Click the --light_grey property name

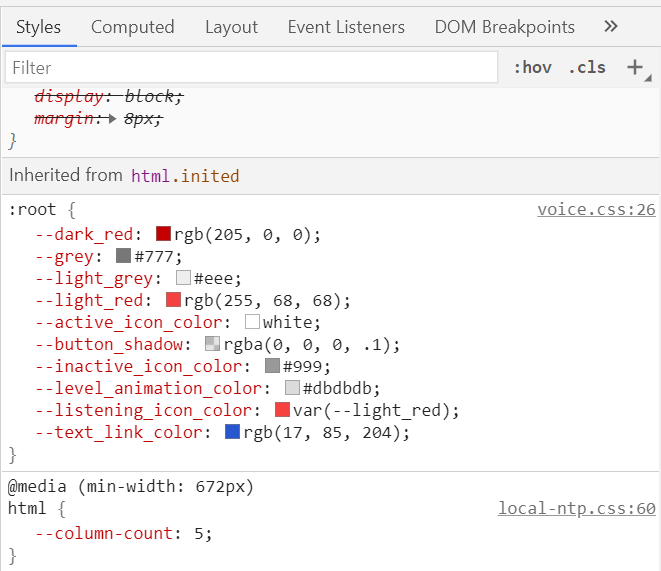[x=94, y=278]
